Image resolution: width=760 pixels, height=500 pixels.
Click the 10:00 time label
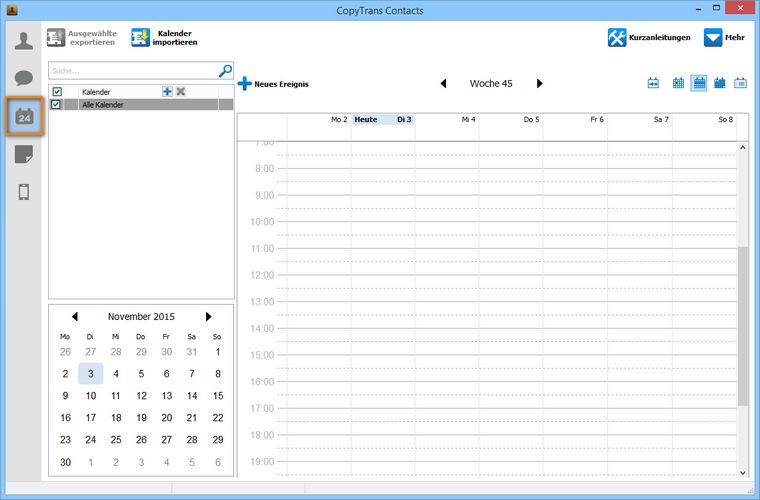point(262,222)
